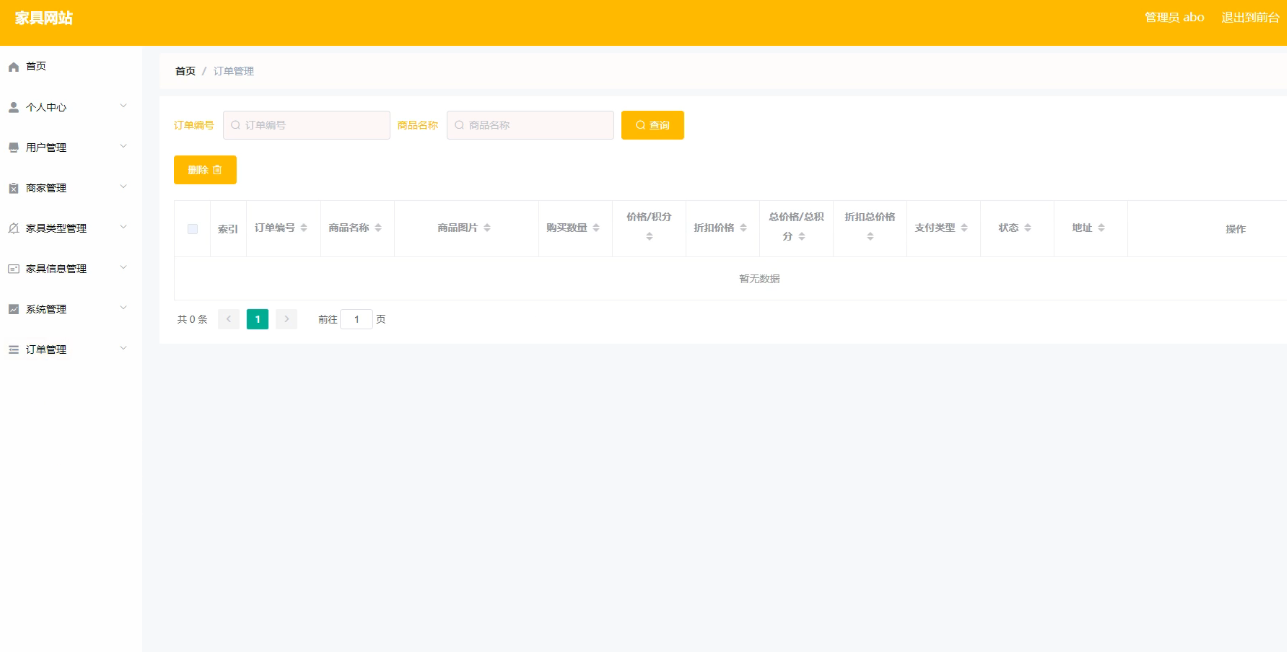Click the 系统管理 chart icon
This screenshot has width=1287, height=652.
point(14,310)
